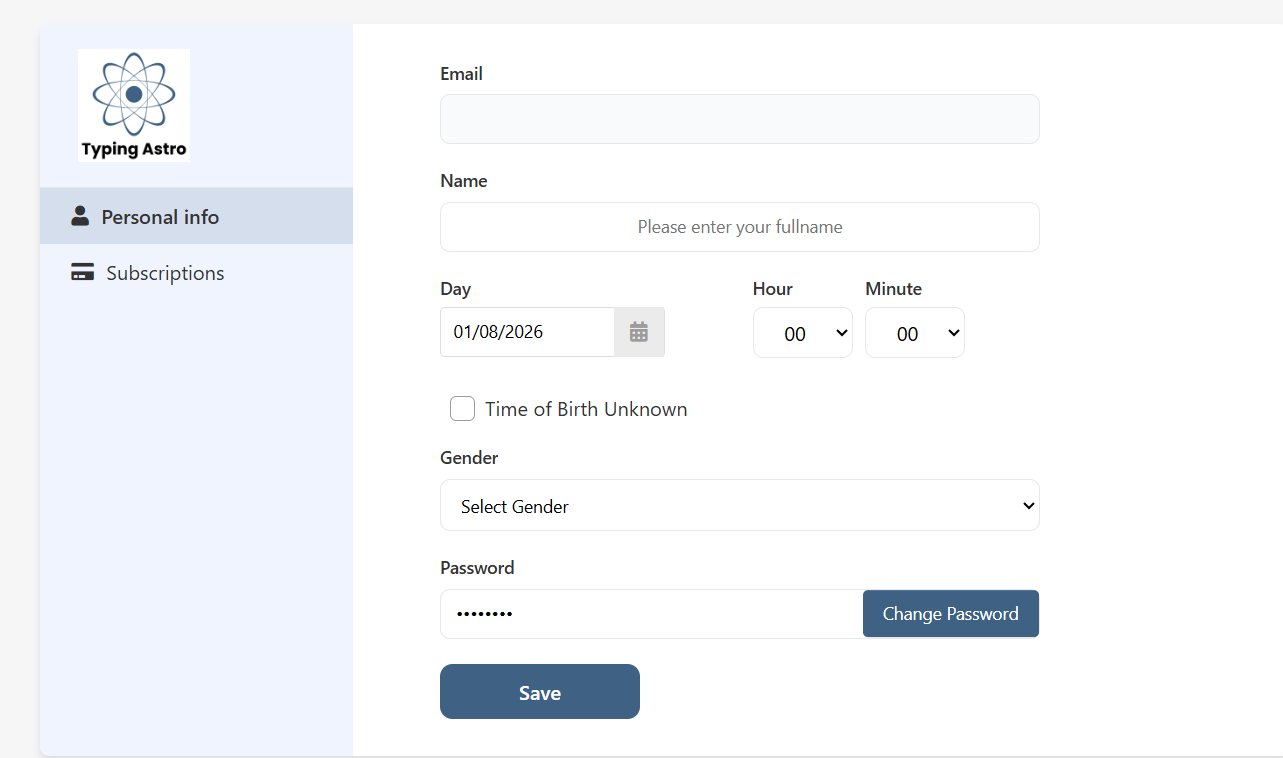
Task: Click the fullname text field
Action: 739,227
